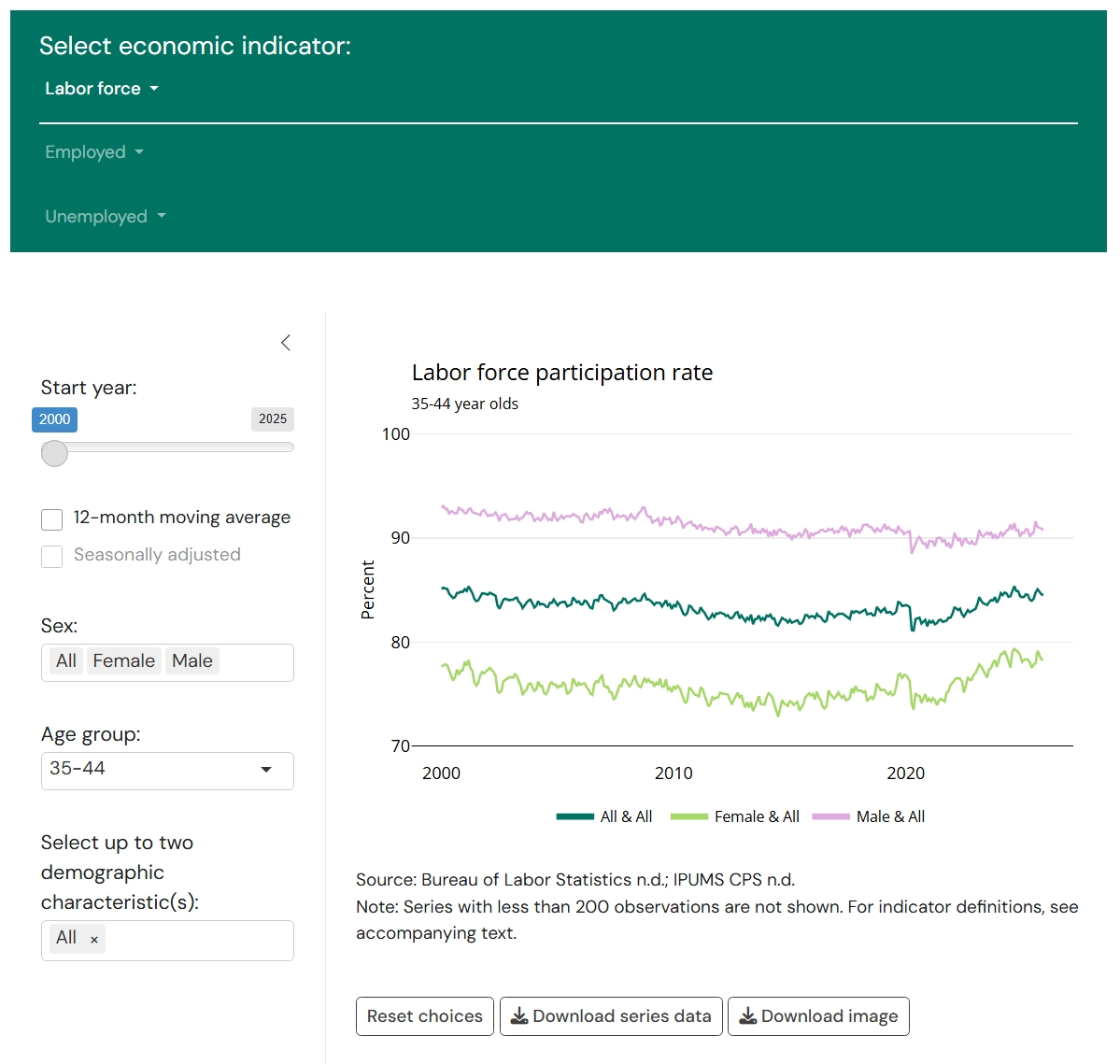Select the Female sex option

(123, 661)
